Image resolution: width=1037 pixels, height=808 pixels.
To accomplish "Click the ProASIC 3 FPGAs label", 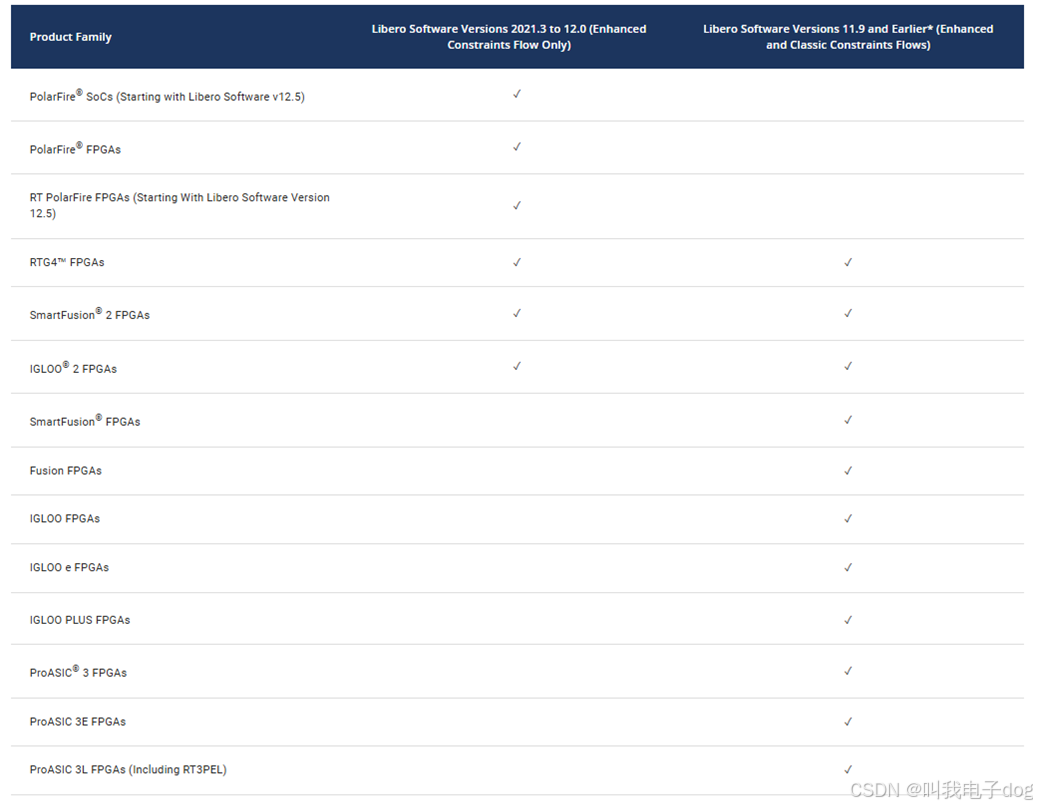I will pyautogui.click(x=78, y=672).
